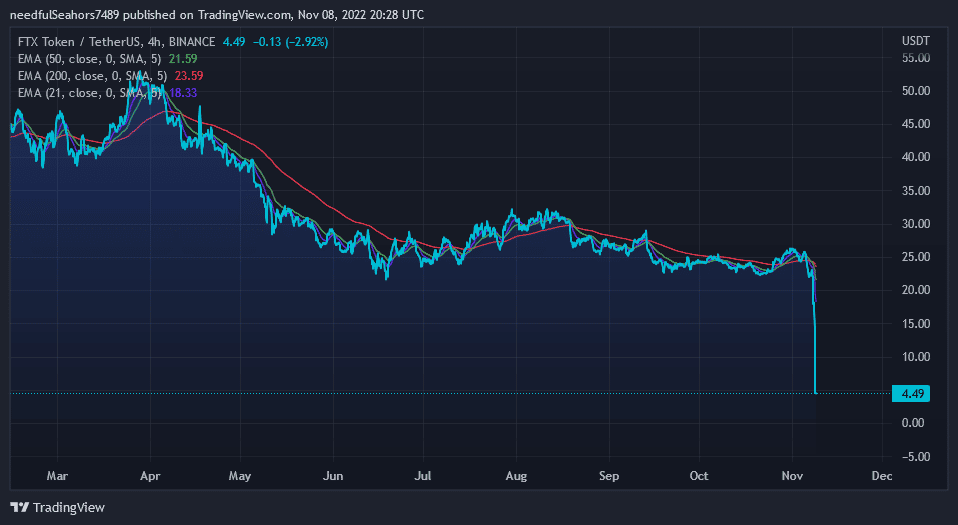The image size is (958, 525).
Task: Click the current price tag 4.49 on axis
Action: pos(911,393)
